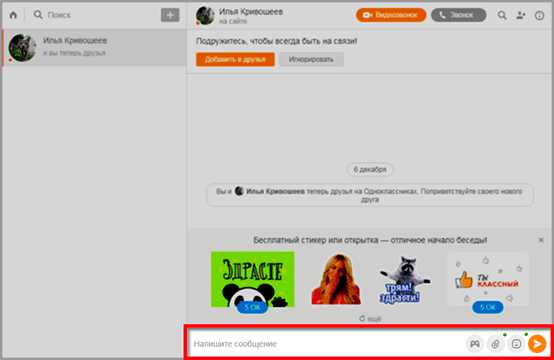Screen dimensions: 554x360
Task: Start a voice call via Звонок button
Action: tap(459, 15)
